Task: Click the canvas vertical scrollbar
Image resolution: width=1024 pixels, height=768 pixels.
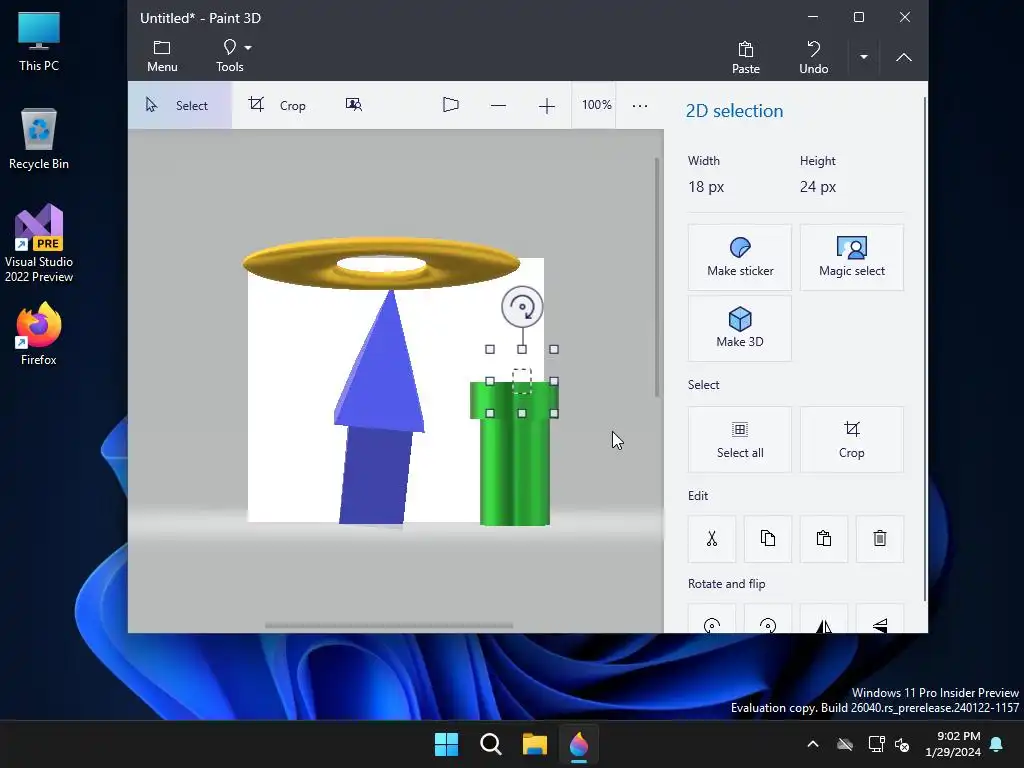Action: 656,277
